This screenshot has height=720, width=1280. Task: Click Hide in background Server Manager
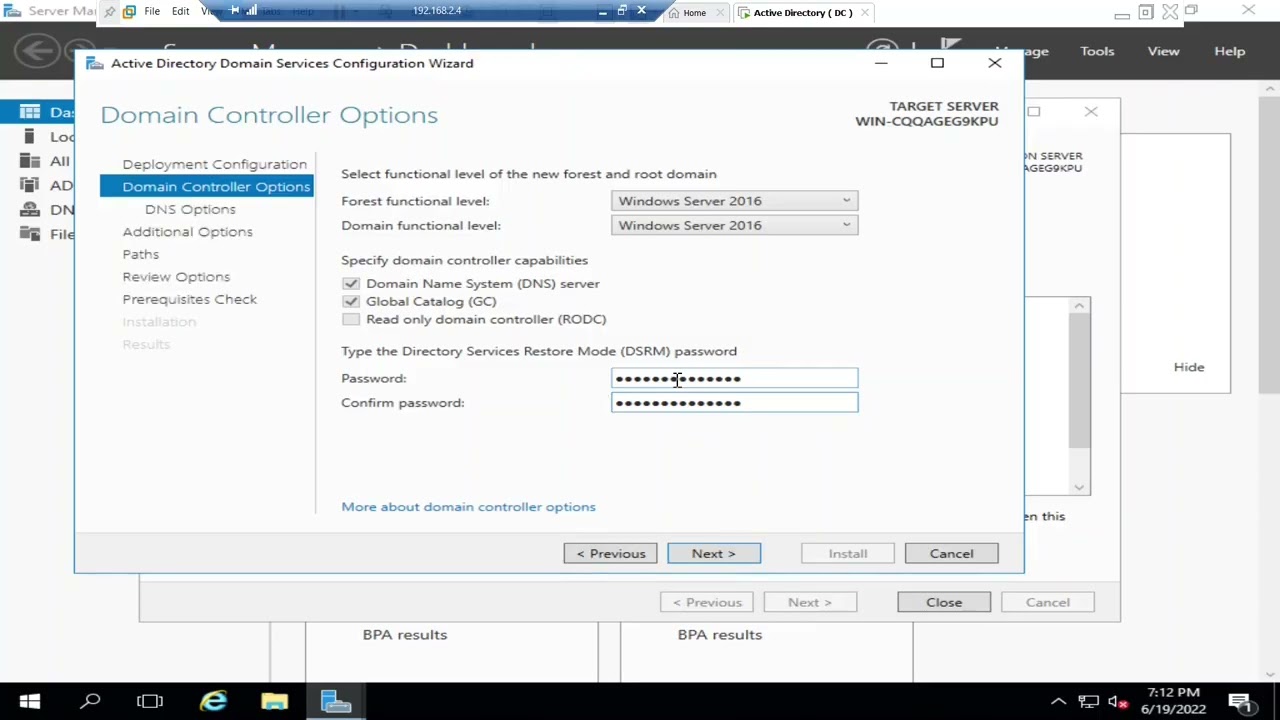click(x=1189, y=367)
